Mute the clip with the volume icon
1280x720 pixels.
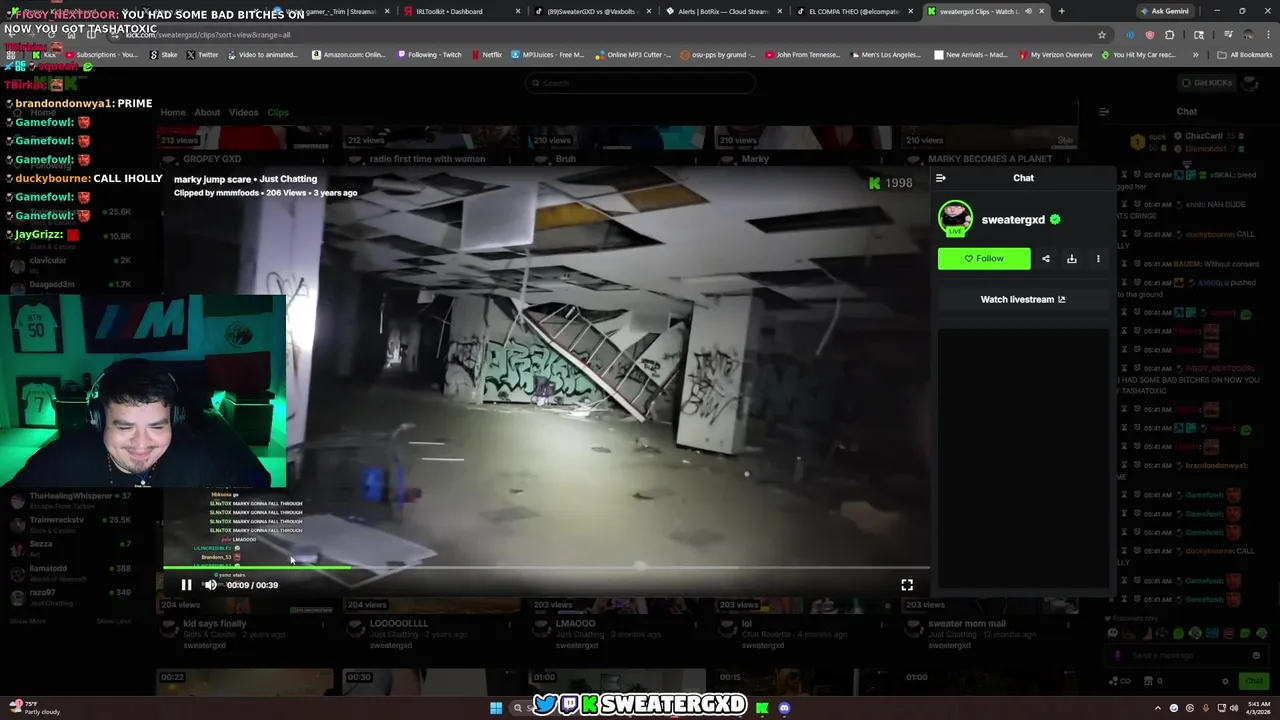tap(210, 585)
